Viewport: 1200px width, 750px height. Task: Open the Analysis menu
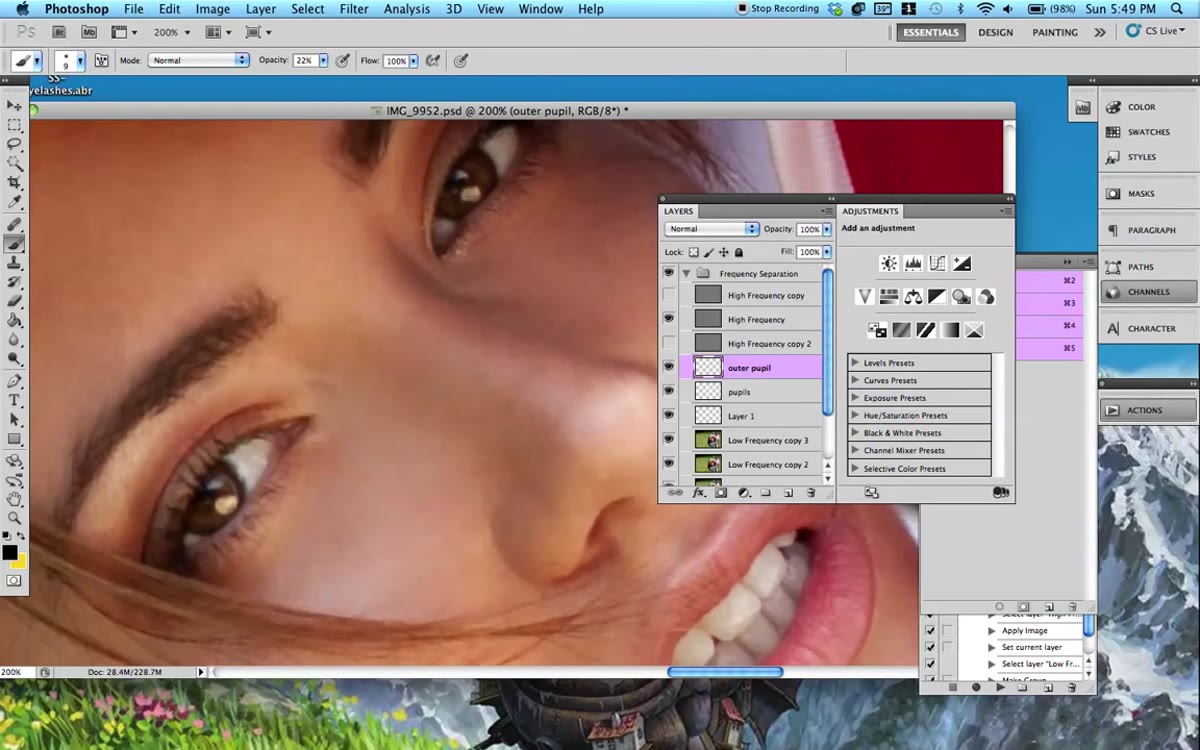point(408,9)
